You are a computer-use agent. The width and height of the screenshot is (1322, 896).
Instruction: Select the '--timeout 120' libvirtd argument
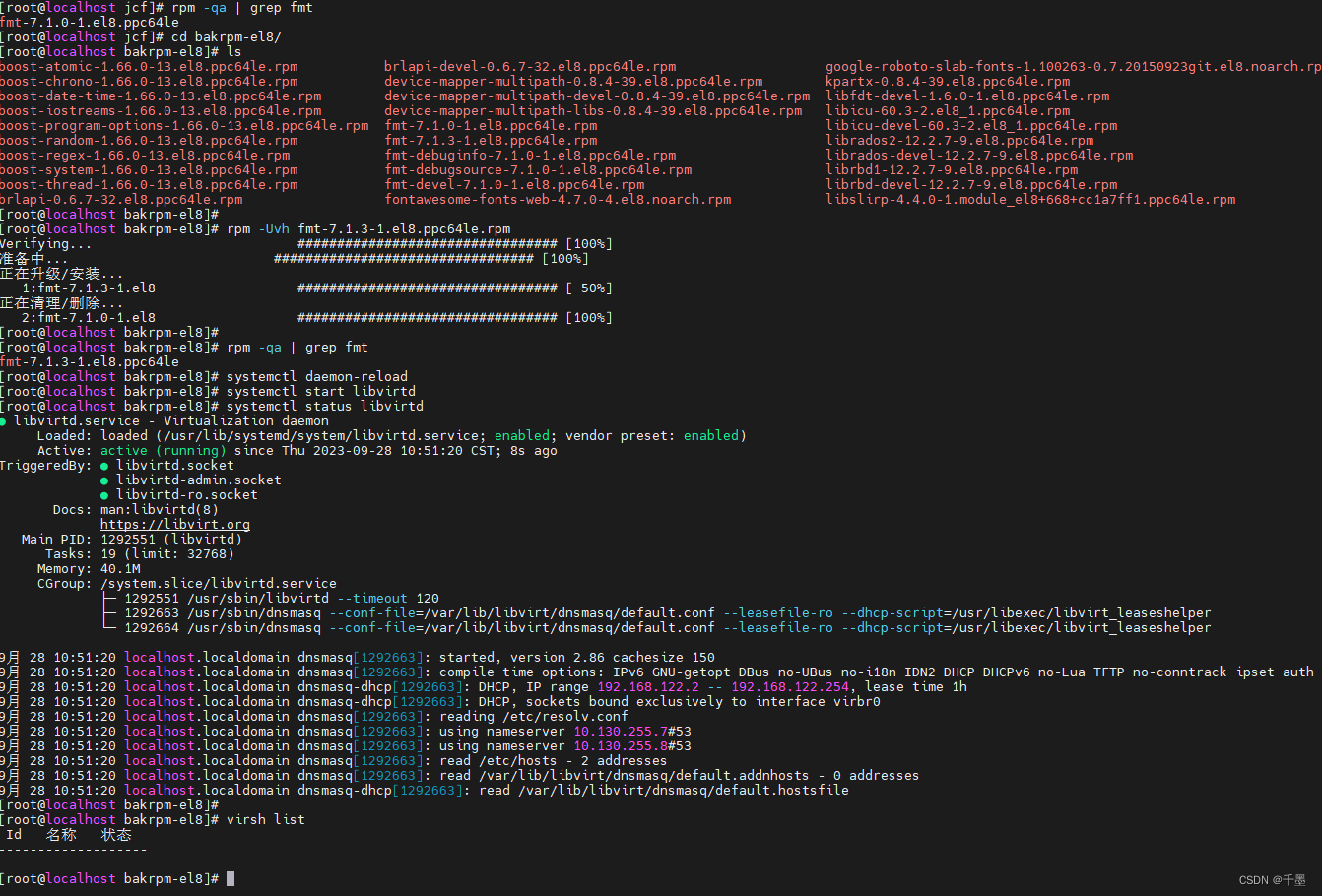coord(388,599)
